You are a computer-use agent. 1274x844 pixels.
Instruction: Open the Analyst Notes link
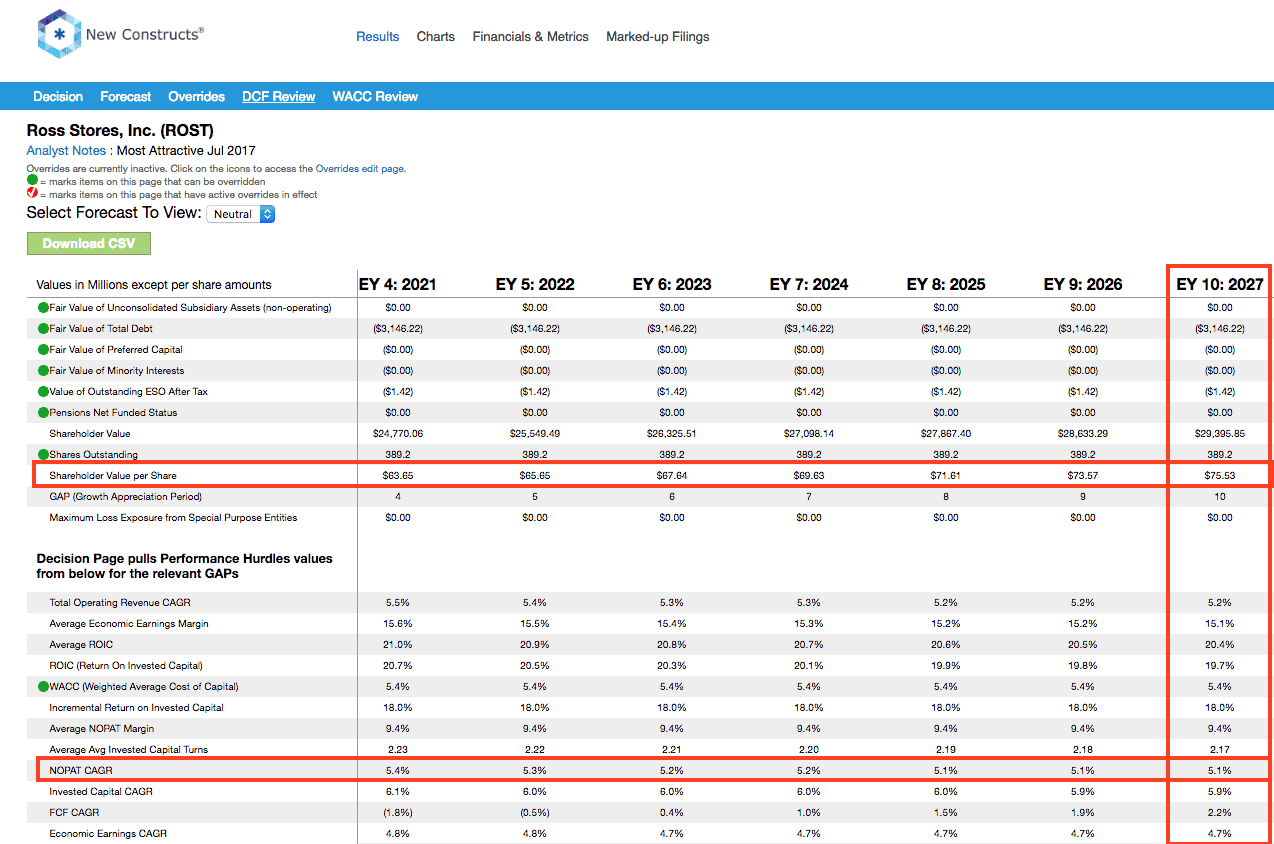[x=66, y=151]
